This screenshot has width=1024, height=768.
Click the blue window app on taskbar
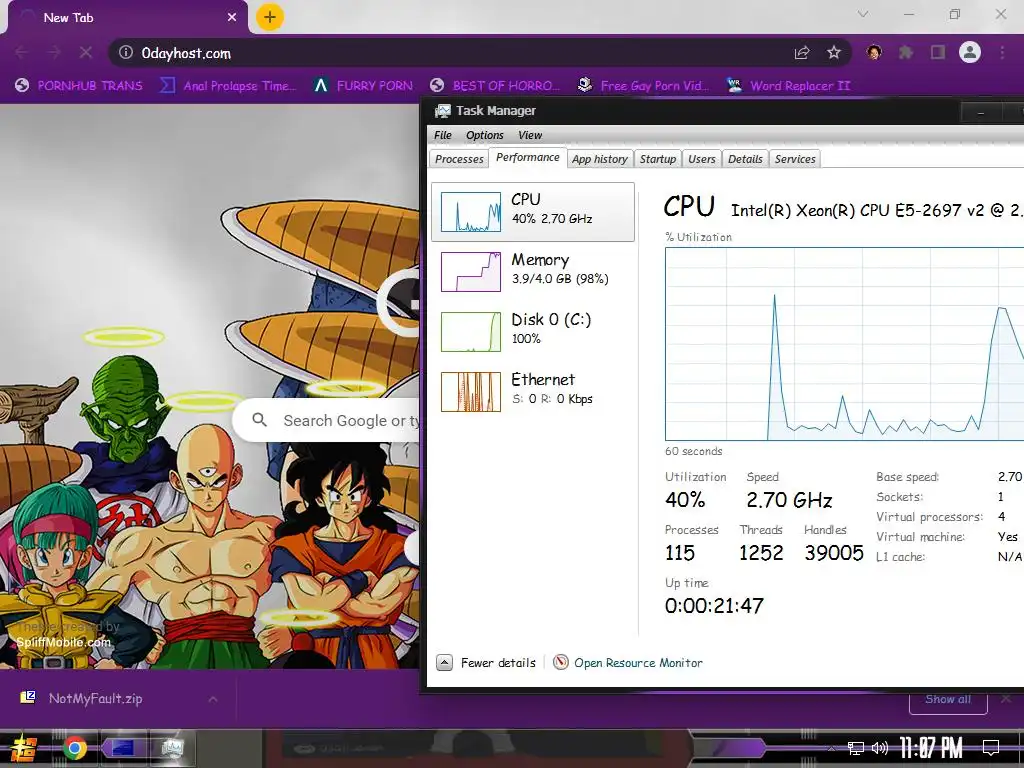point(123,748)
